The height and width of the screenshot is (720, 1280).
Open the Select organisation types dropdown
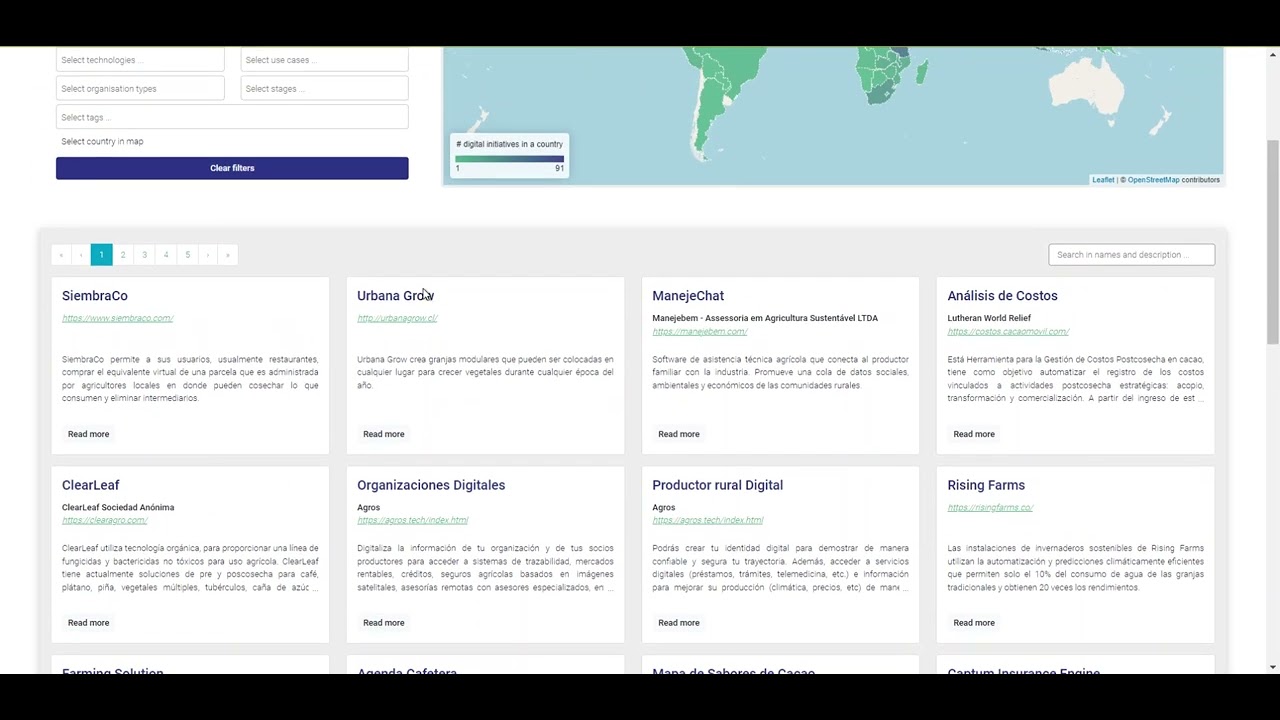click(x=140, y=89)
